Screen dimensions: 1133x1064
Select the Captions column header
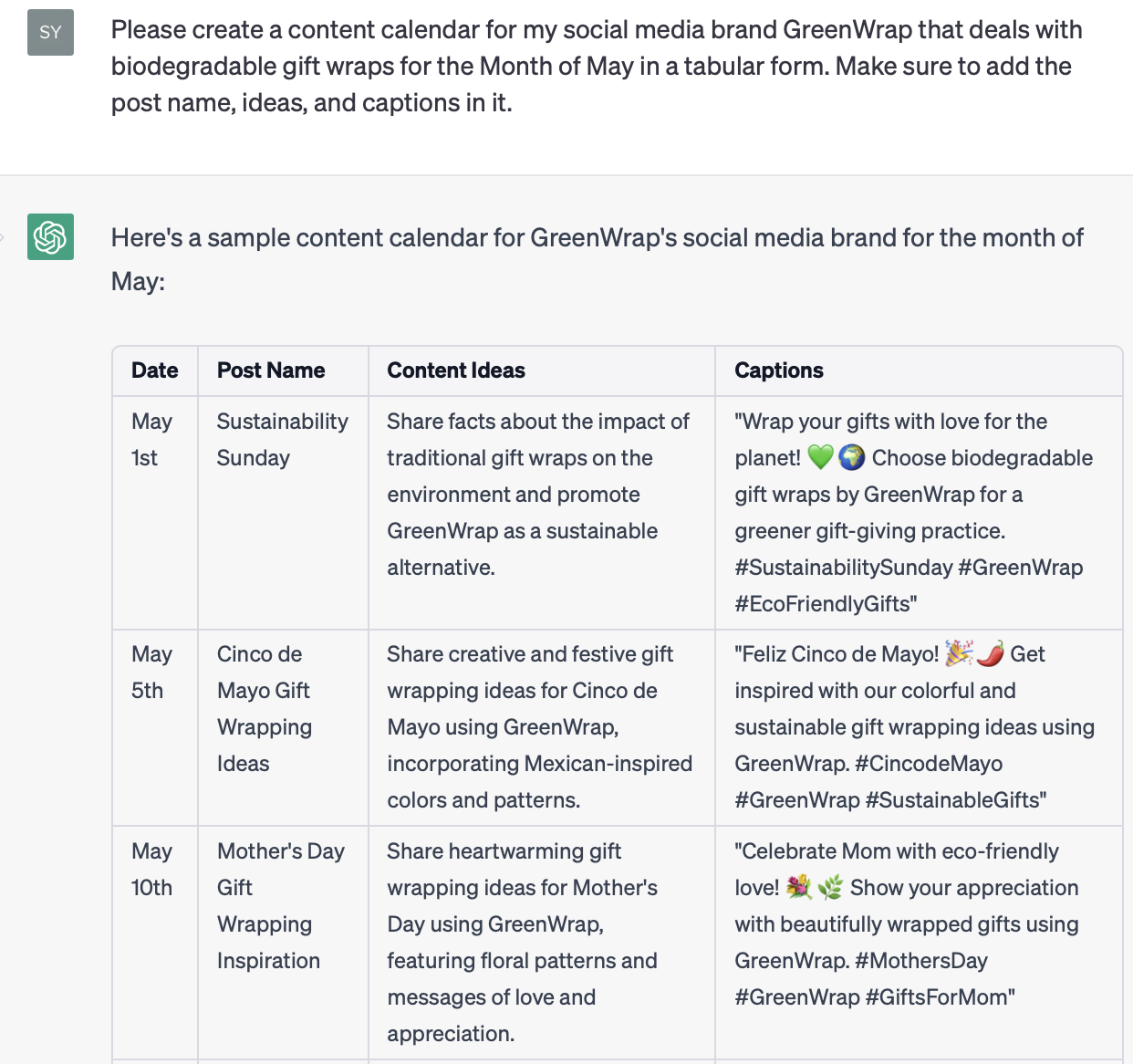[779, 370]
